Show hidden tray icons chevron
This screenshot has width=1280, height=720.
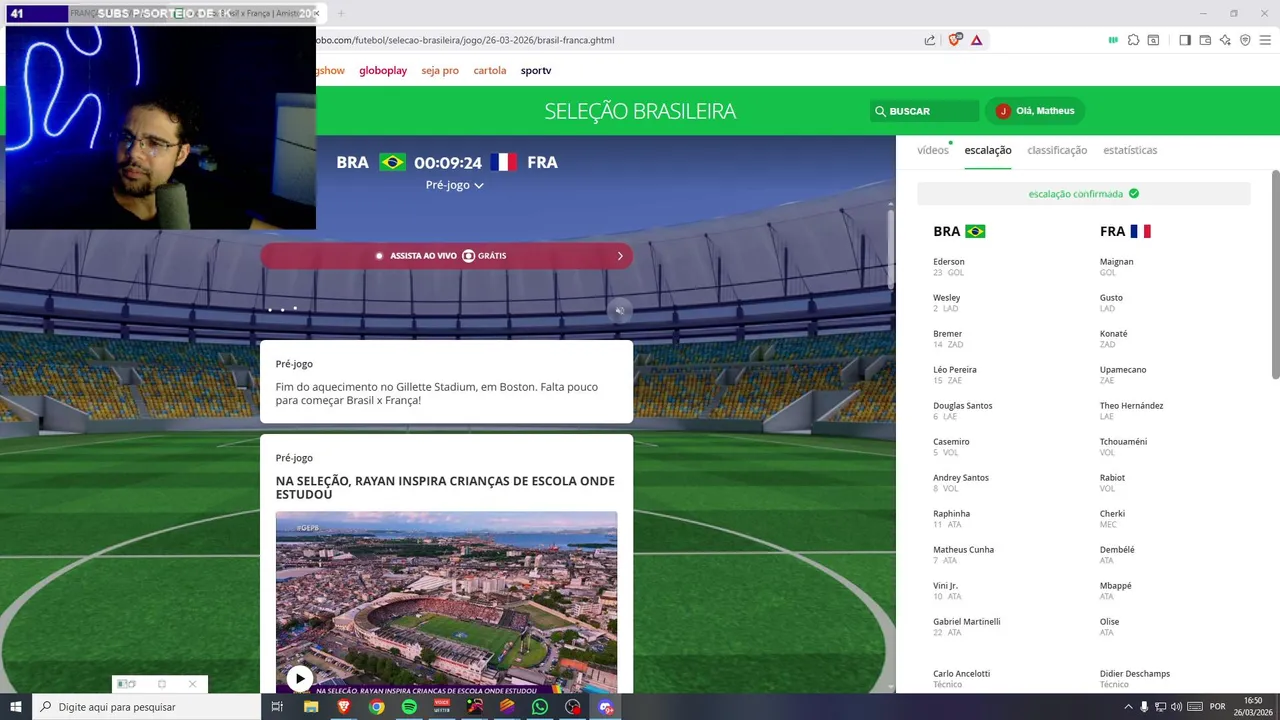pos(1128,707)
